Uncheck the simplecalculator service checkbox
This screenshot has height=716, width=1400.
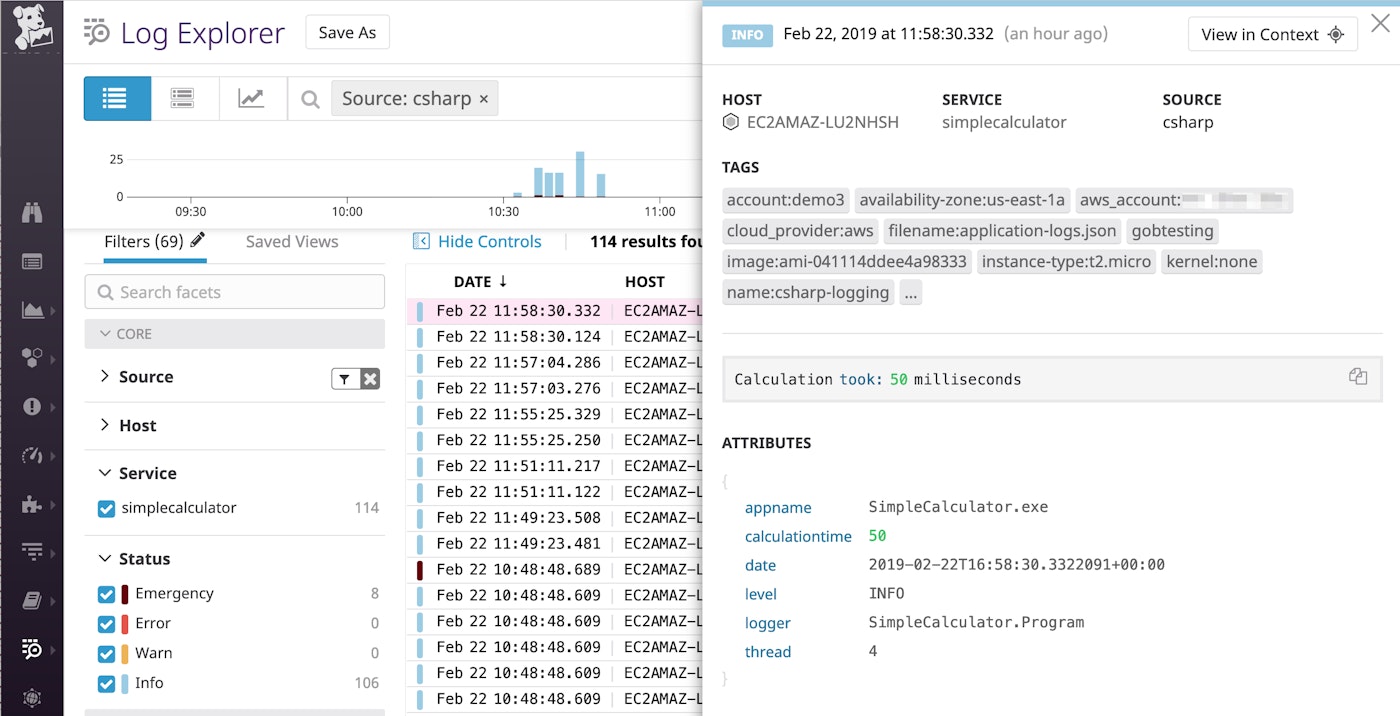pos(106,509)
